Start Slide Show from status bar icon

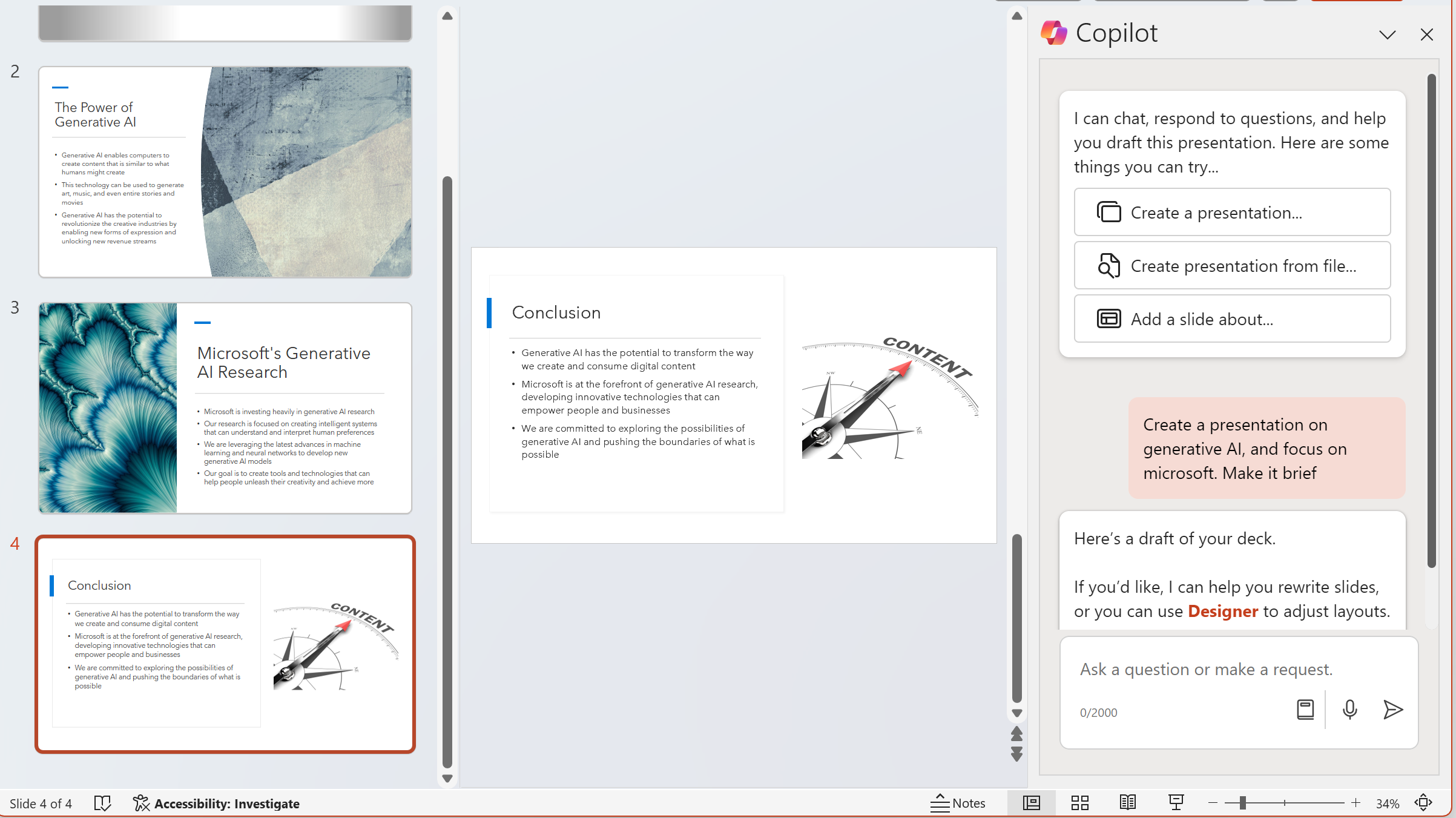[x=1176, y=803]
